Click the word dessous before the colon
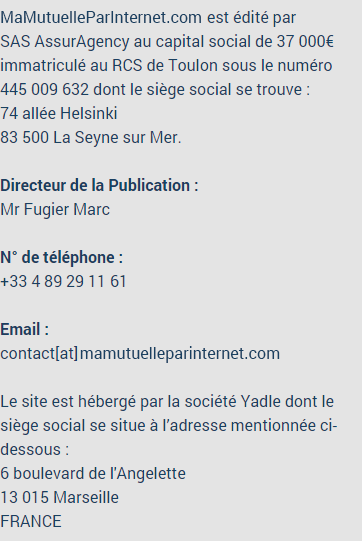362x541 pixels. click(30, 449)
